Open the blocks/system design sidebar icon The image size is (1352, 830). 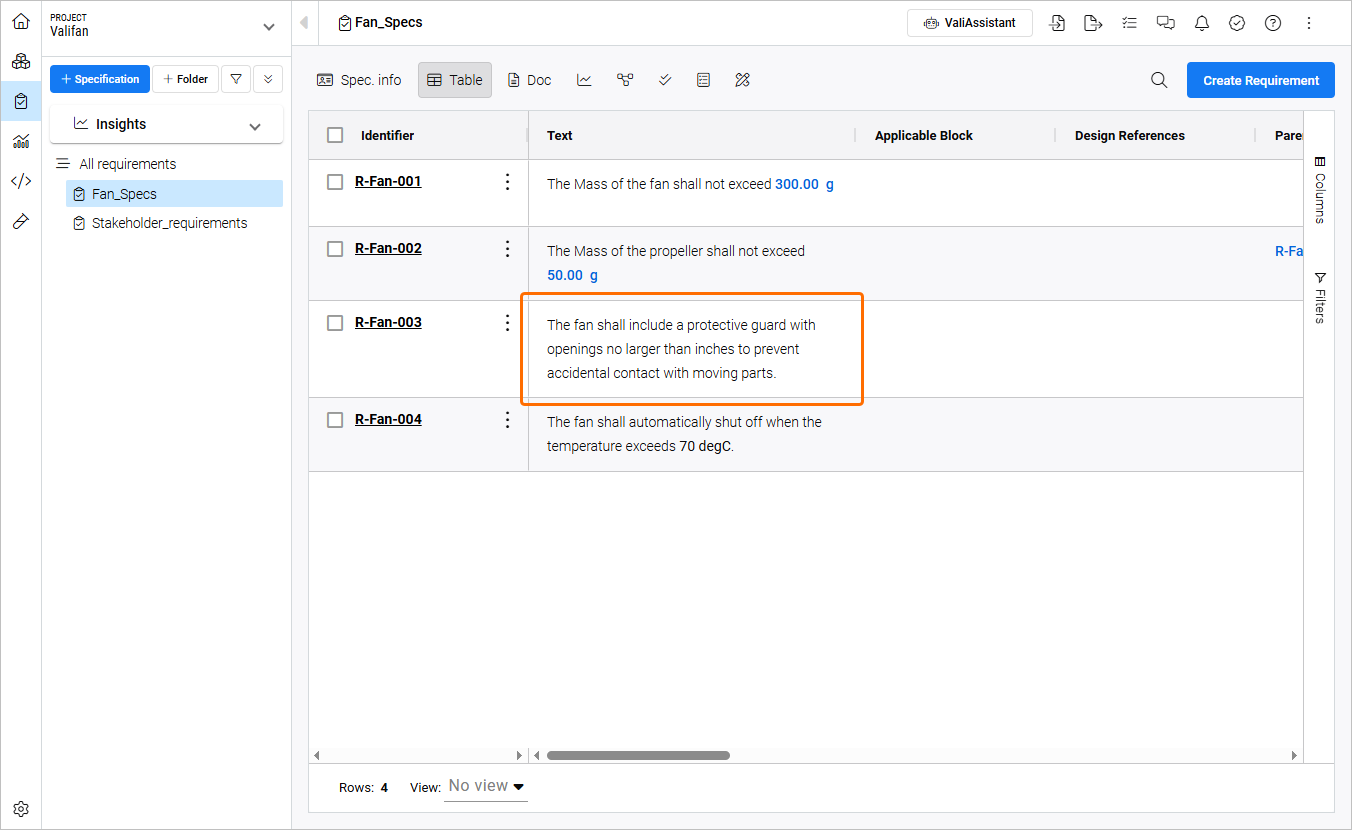coord(20,61)
